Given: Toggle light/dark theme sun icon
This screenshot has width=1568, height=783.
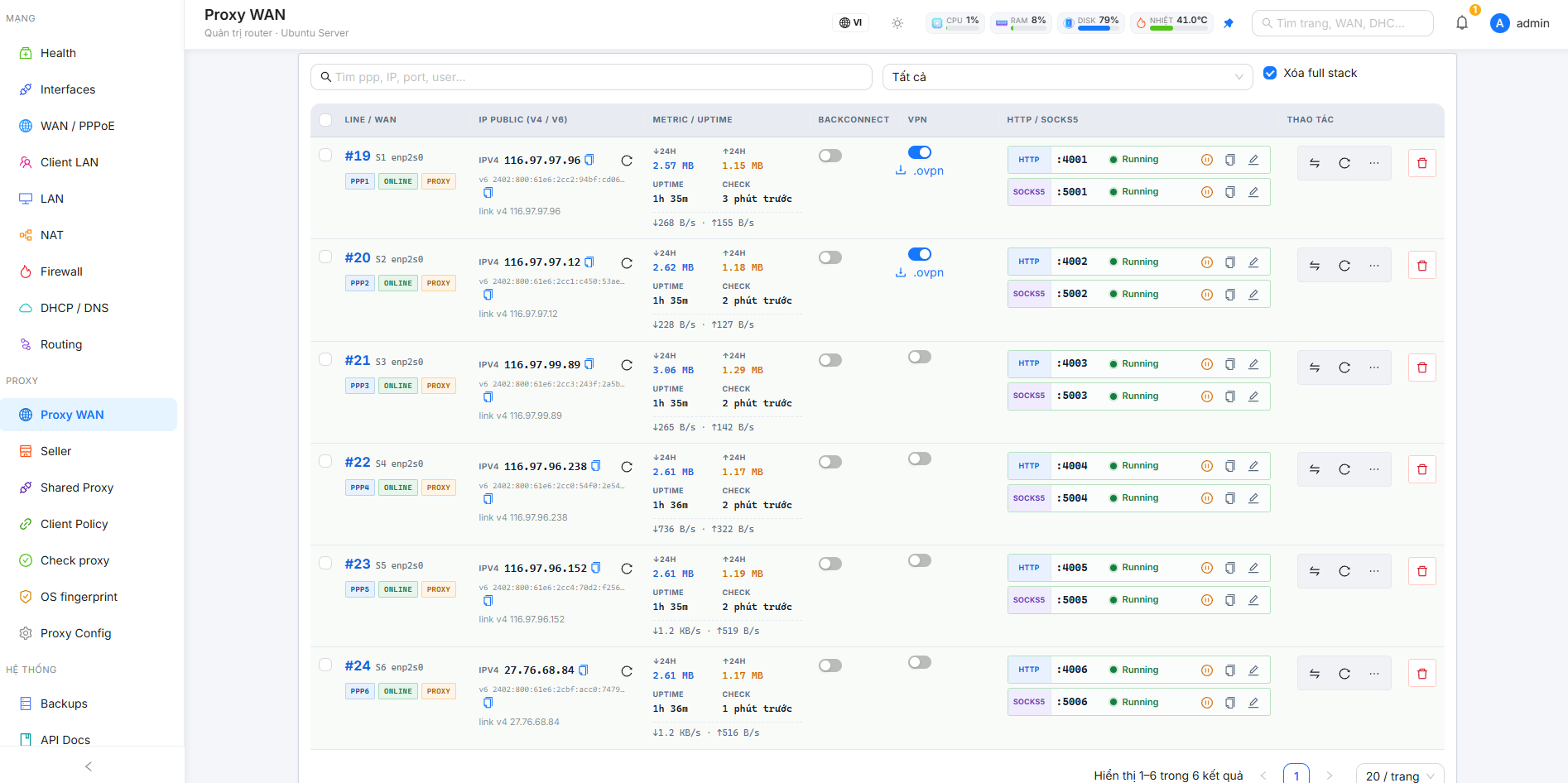Looking at the screenshot, I should (897, 23).
